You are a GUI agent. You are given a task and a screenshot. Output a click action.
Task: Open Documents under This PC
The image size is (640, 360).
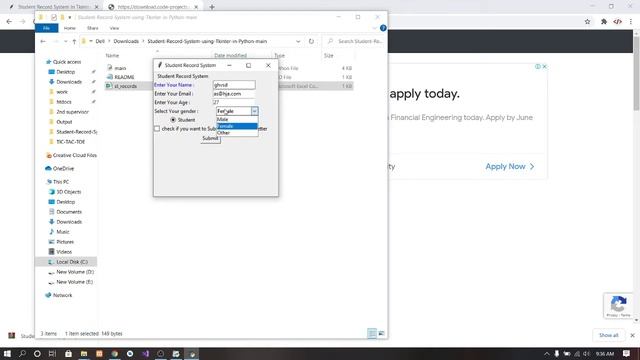point(69,212)
